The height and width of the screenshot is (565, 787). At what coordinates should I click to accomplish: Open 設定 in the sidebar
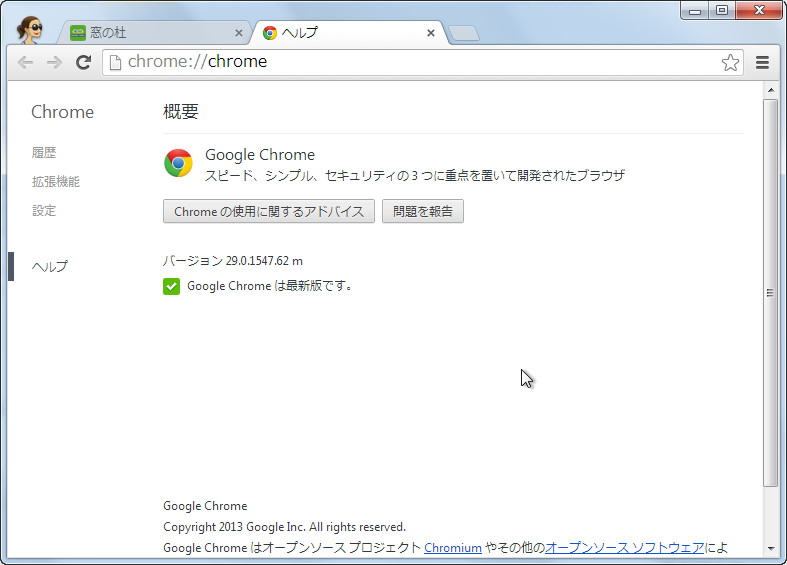[44, 211]
